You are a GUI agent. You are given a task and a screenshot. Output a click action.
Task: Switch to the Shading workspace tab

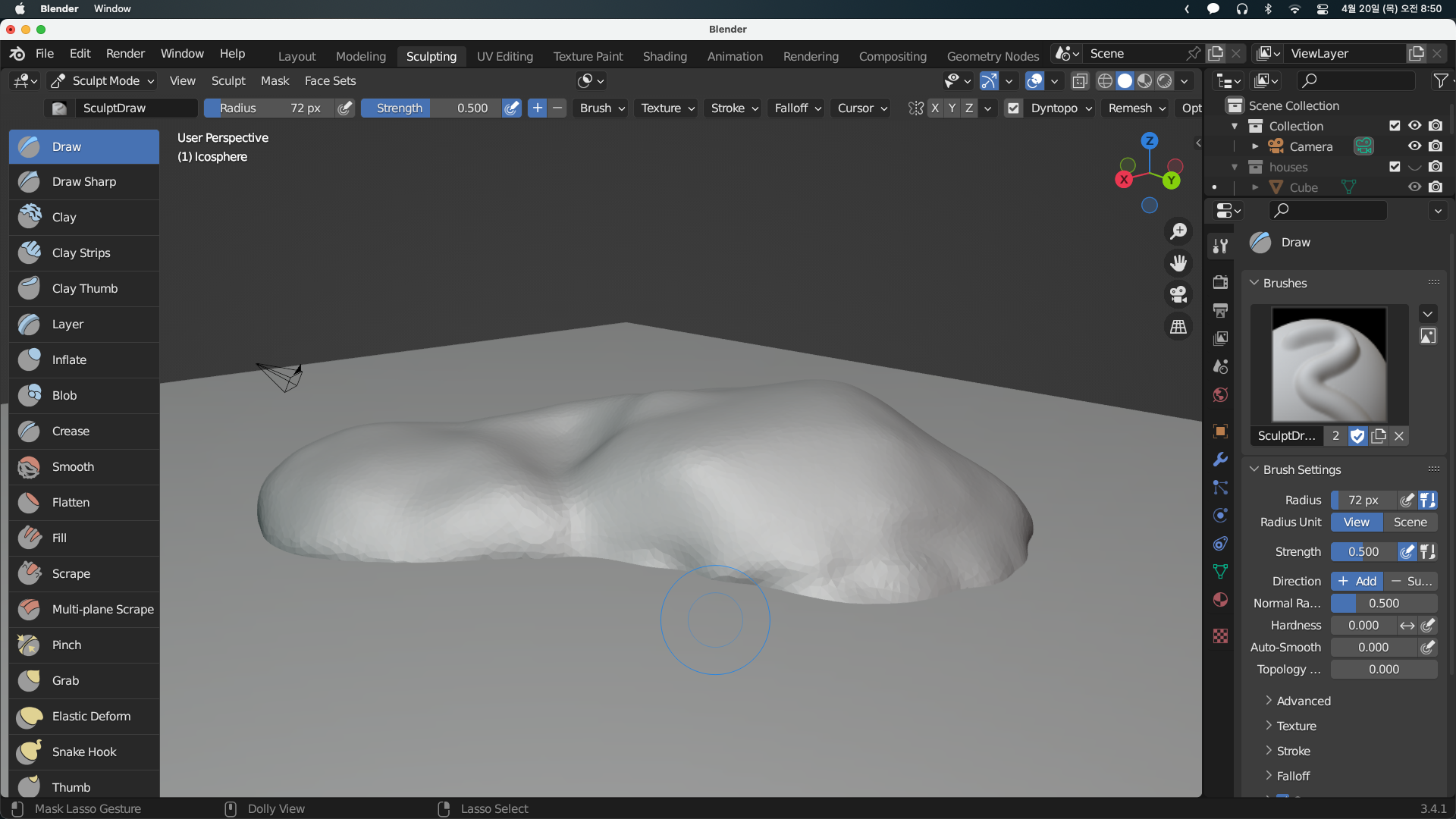tap(665, 56)
